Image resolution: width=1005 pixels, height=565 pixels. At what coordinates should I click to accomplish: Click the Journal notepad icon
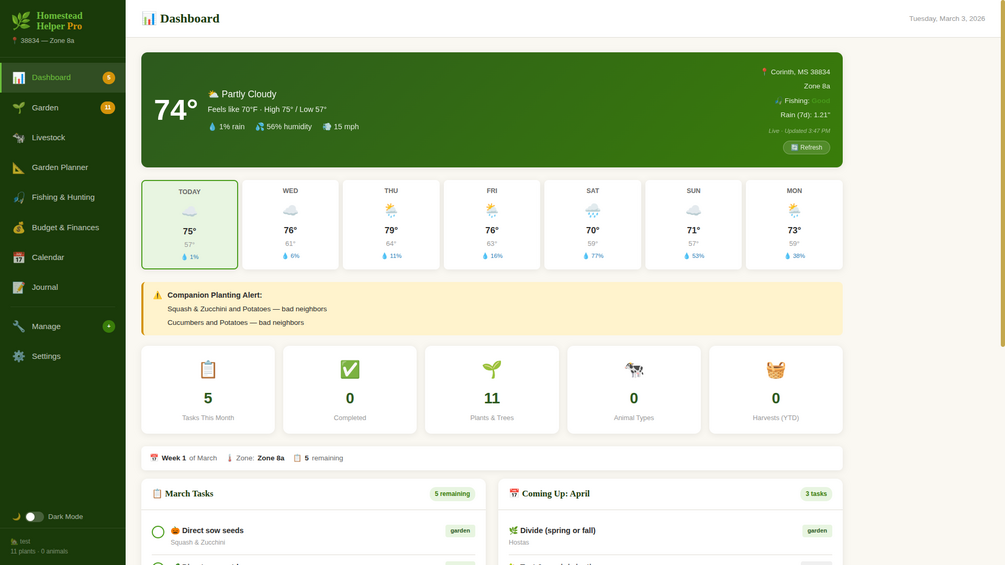[19, 288]
